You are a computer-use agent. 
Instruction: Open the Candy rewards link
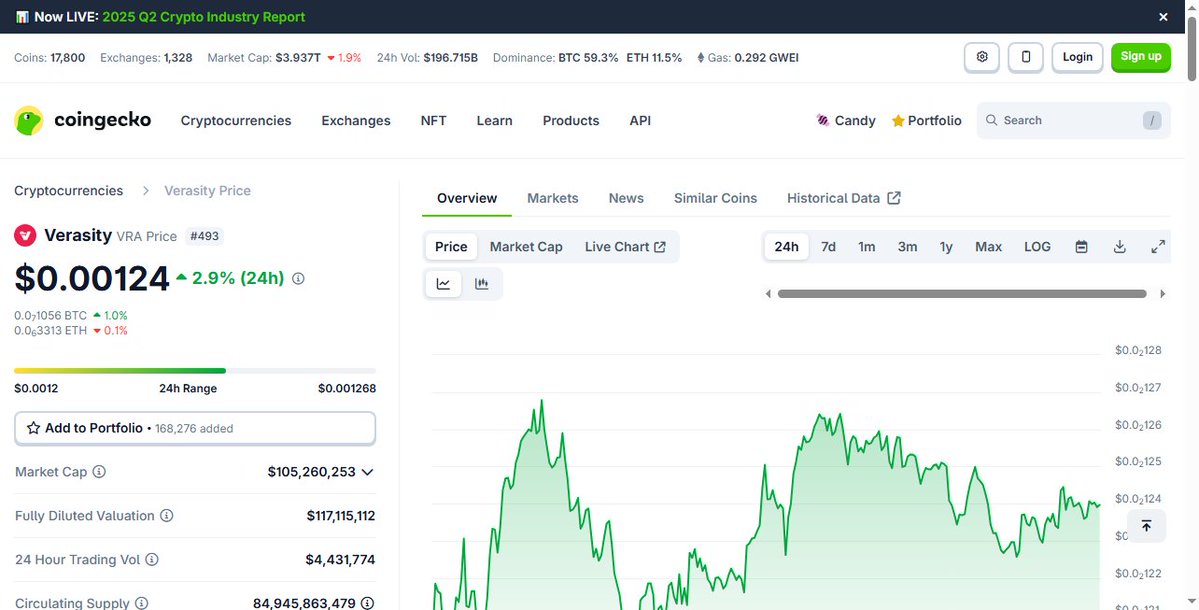tap(846, 121)
